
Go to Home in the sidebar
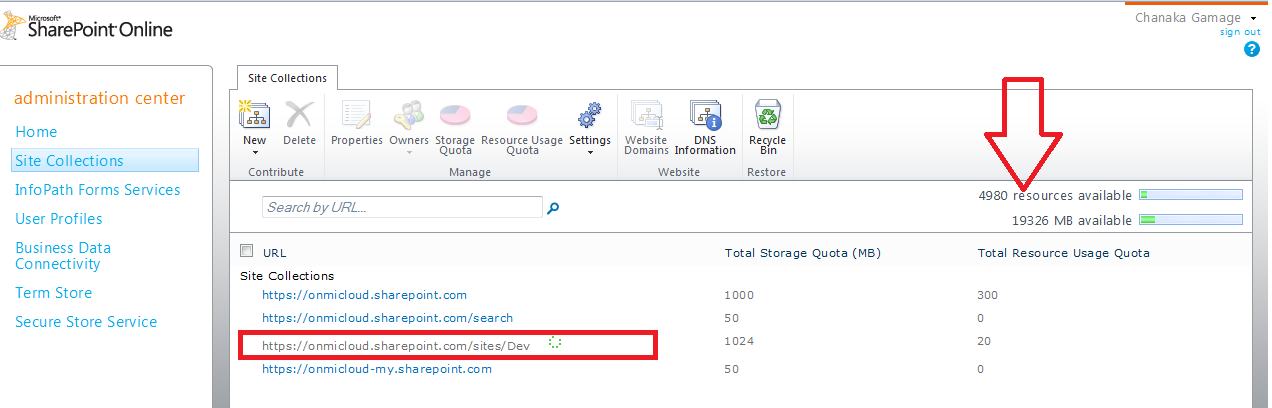point(36,132)
